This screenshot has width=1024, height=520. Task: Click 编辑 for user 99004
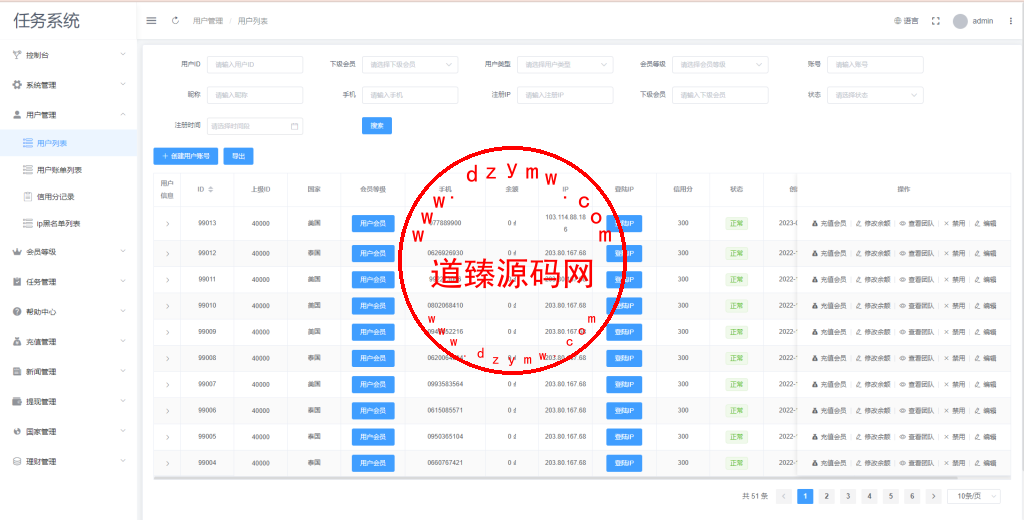[985, 463]
